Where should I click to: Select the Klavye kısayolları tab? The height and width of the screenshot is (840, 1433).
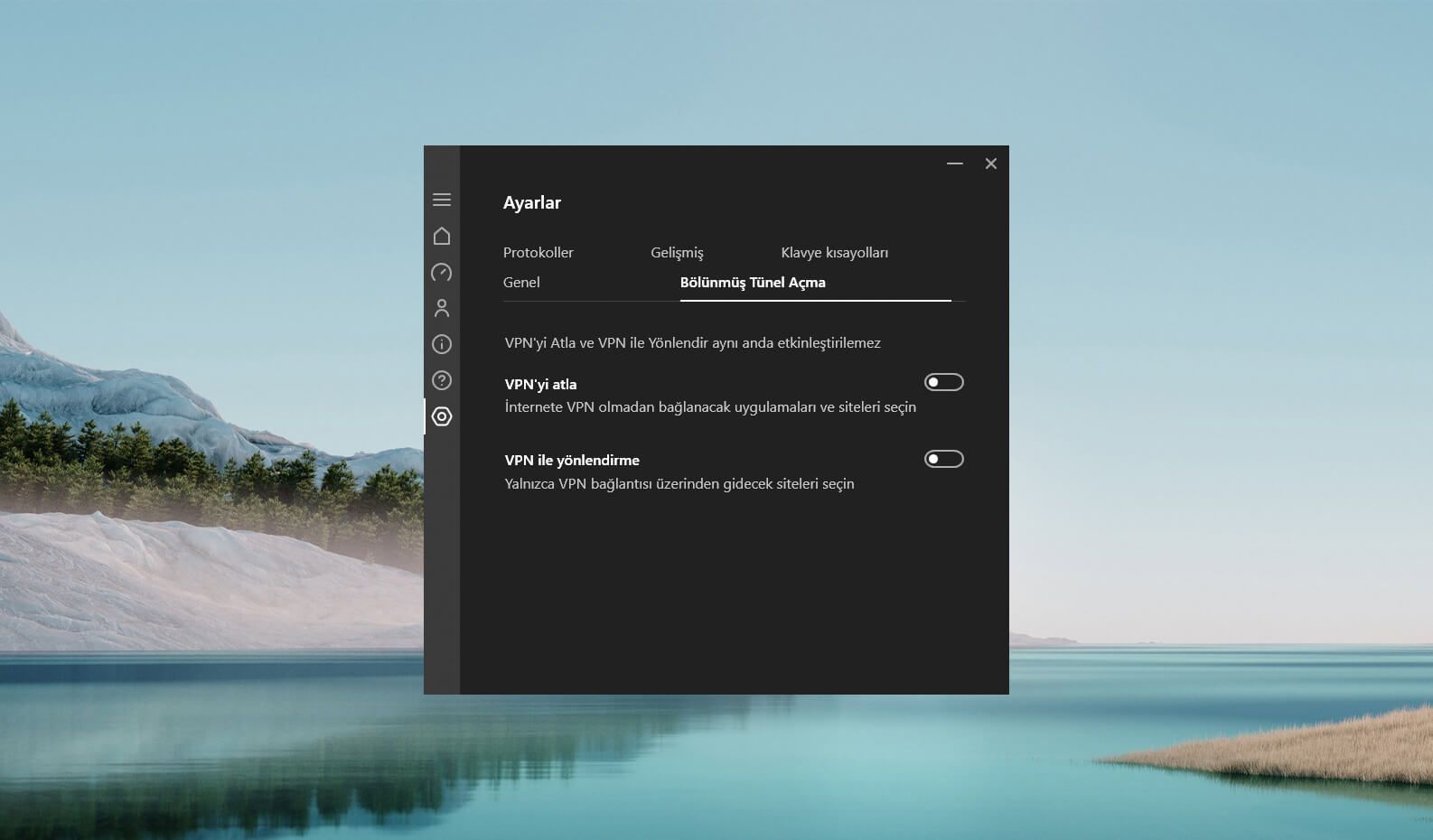(x=835, y=253)
